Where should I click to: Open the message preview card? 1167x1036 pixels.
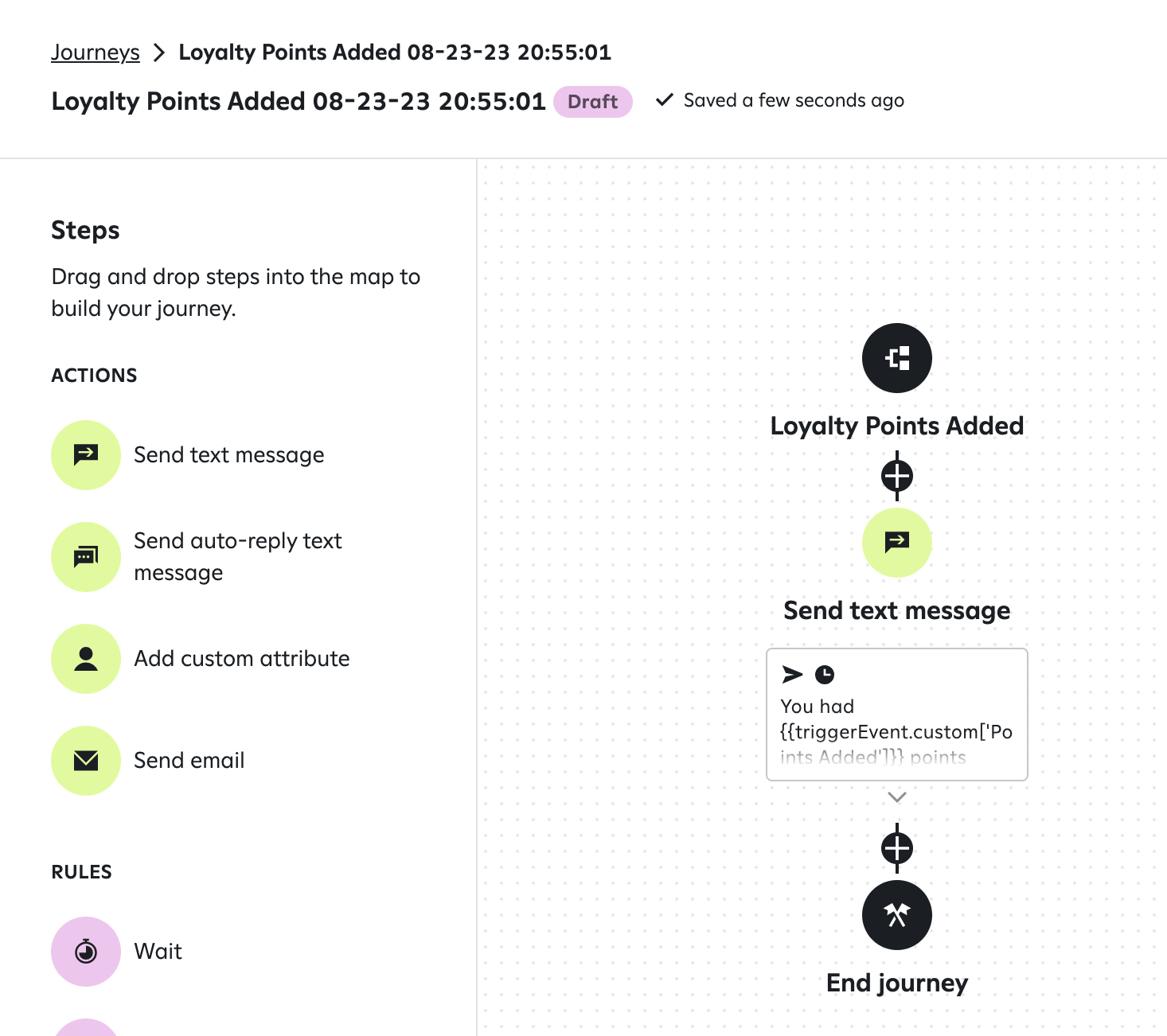point(897,715)
